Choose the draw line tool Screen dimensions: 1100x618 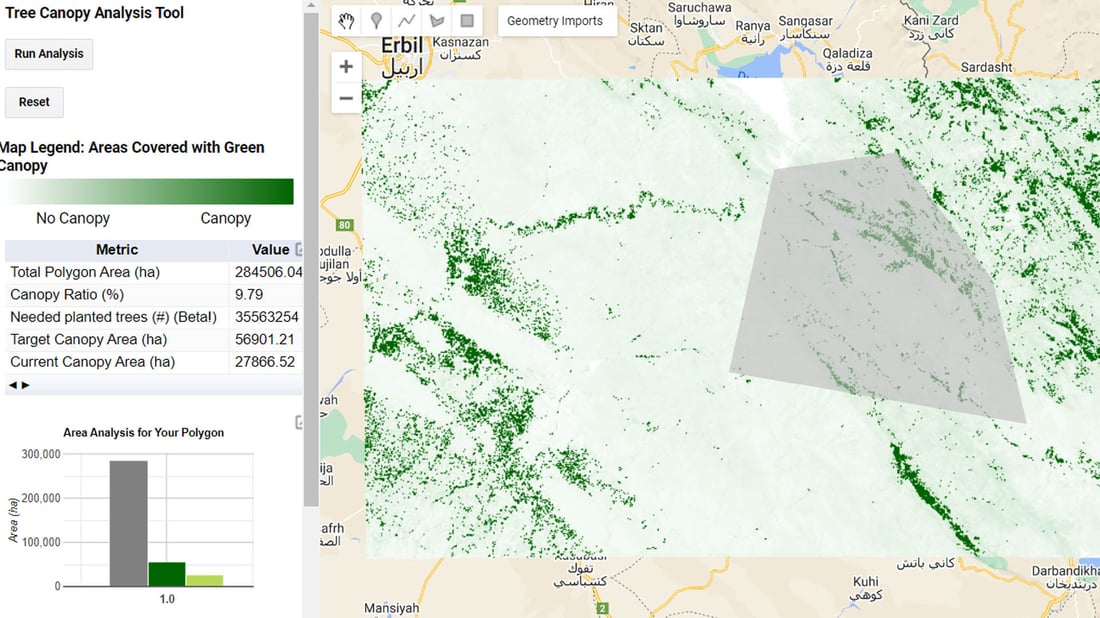point(406,21)
